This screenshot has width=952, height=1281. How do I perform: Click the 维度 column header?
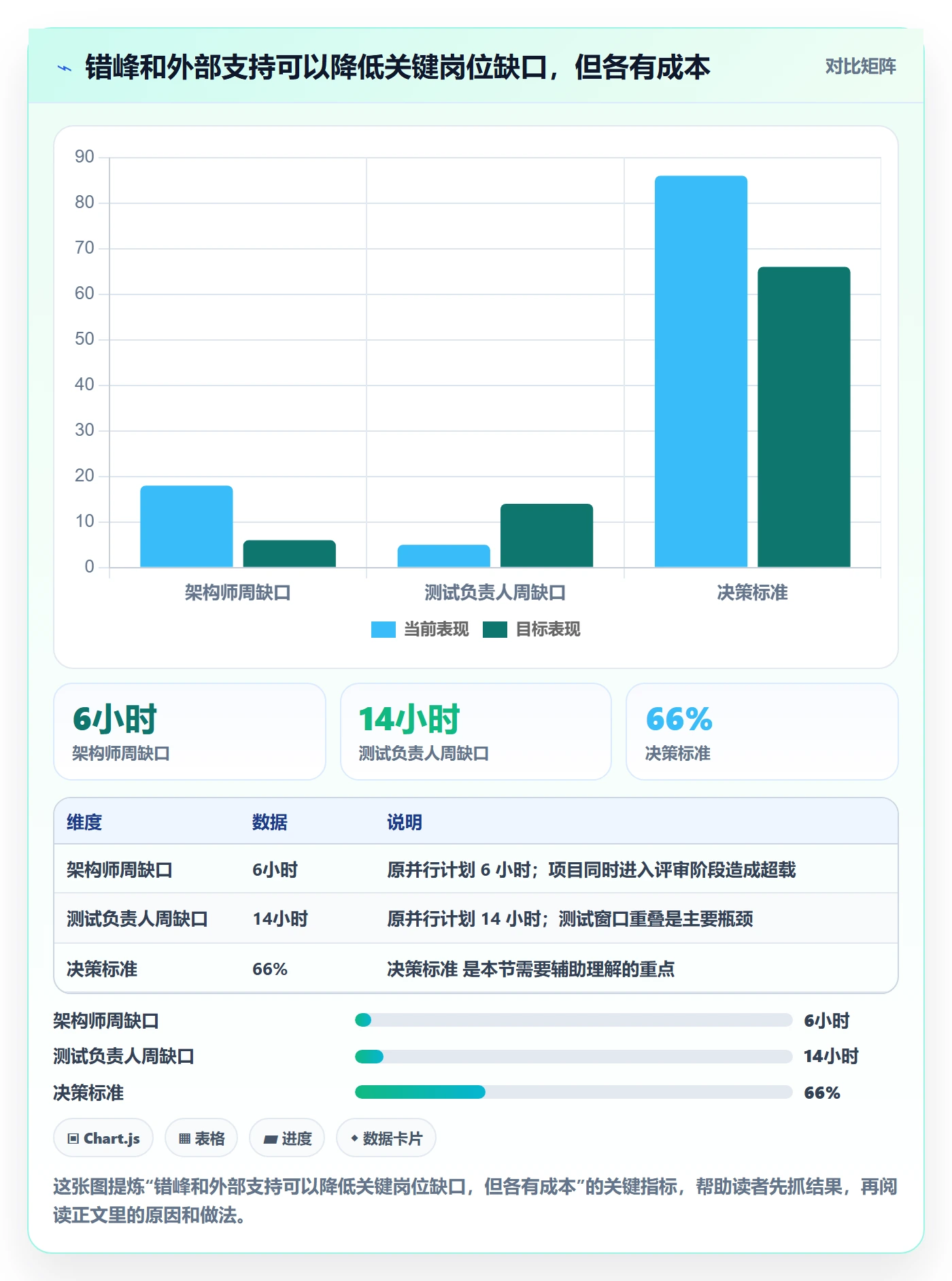point(84,822)
